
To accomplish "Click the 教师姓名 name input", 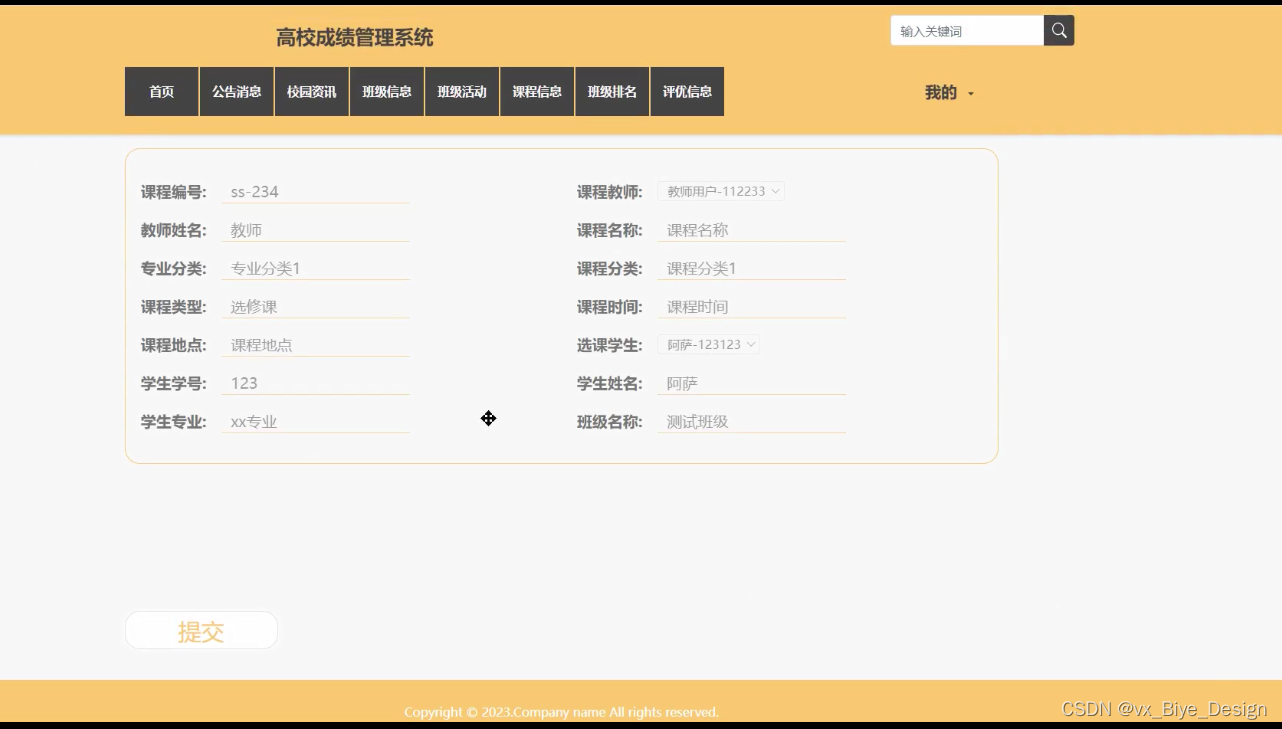I will click(x=316, y=229).
